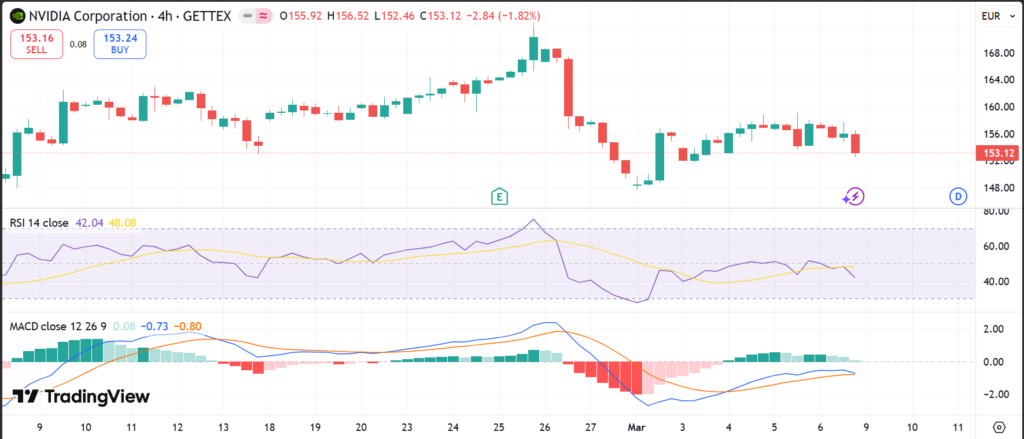Viewport: 1024px width, 439px height.
Task: Click date 26 on the time axis
Action: tap(545, 426)
